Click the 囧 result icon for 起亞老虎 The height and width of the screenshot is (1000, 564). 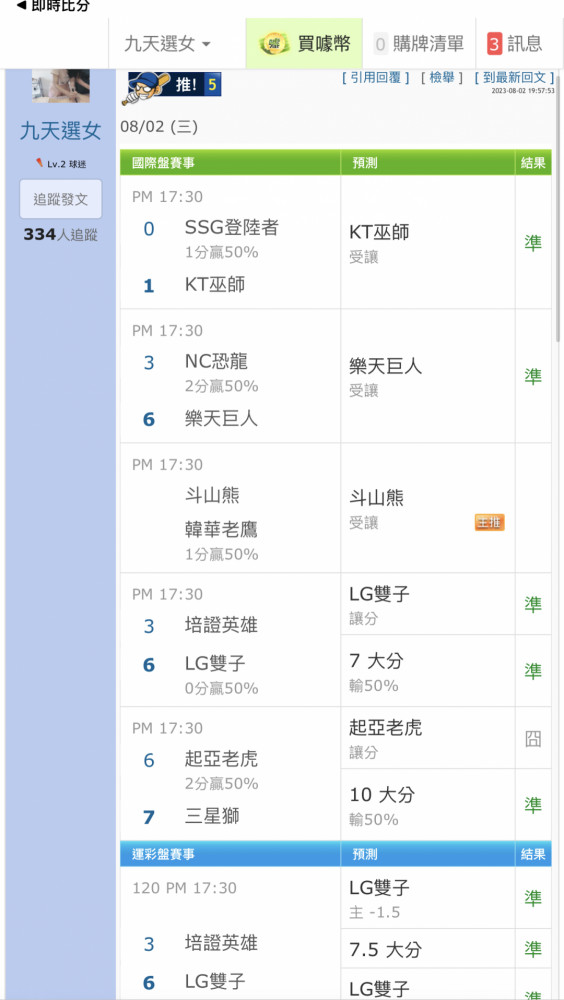click(533, 738)
